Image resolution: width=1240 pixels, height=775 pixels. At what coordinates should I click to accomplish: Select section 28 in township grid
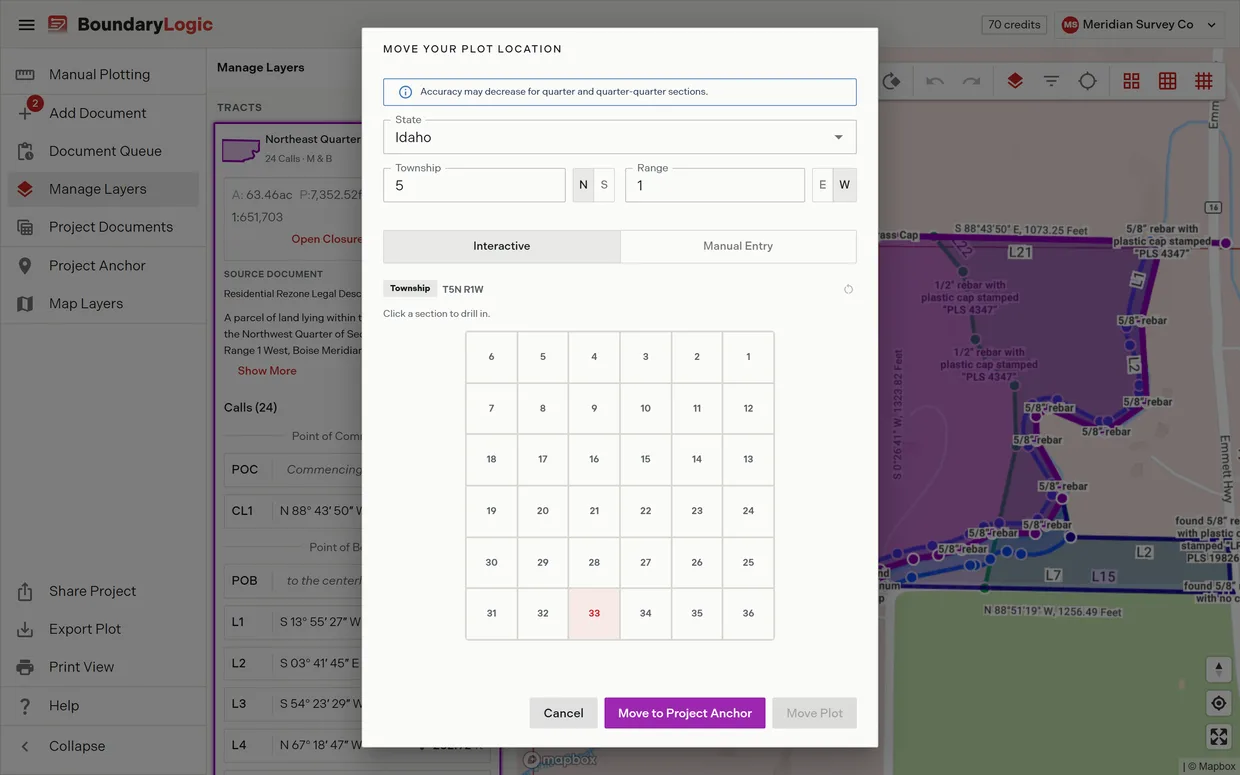point(594,563)
